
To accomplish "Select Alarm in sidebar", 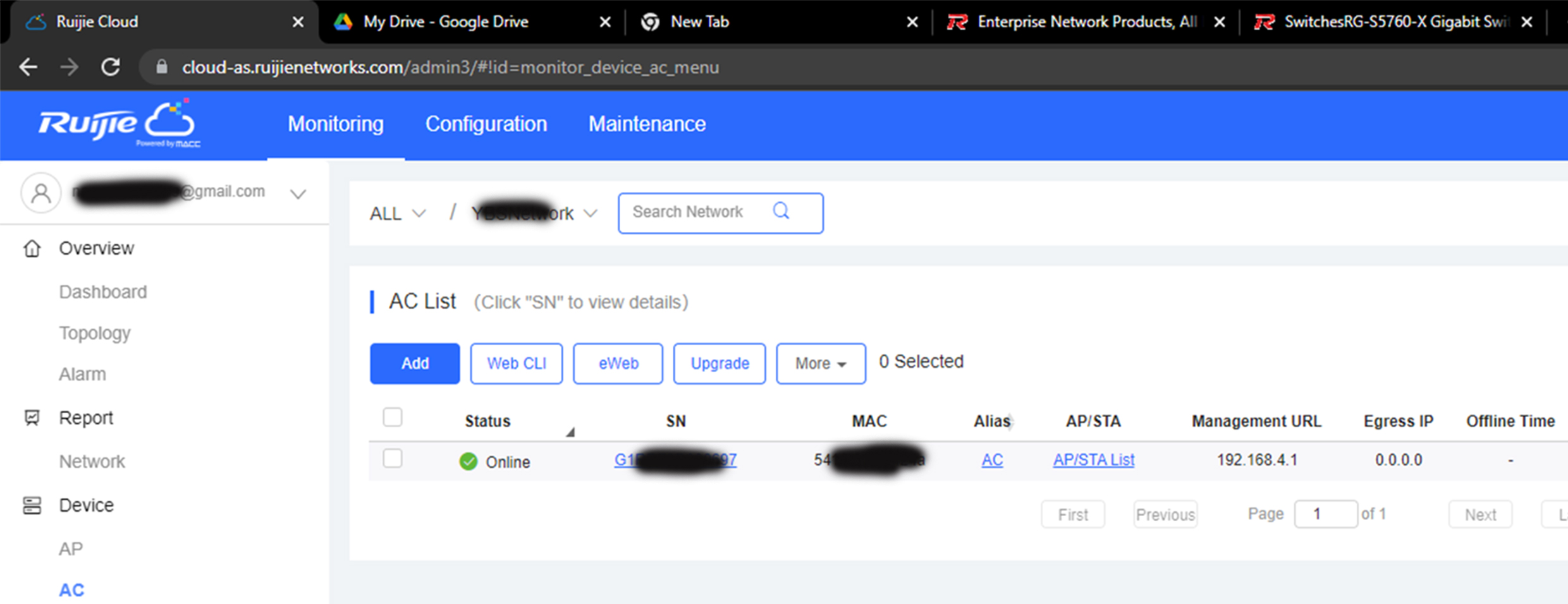I will 83,374.
